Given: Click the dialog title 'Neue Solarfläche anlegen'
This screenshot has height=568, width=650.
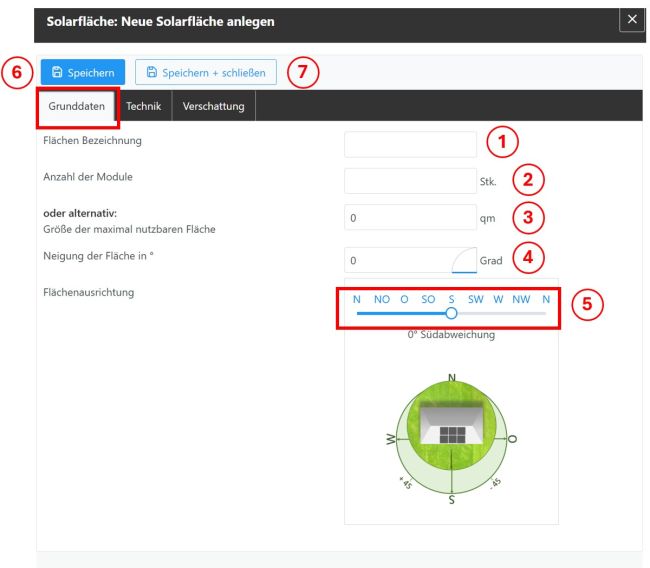Looking at the screenshot, I should pyautogui.click(x=198, y=22).
